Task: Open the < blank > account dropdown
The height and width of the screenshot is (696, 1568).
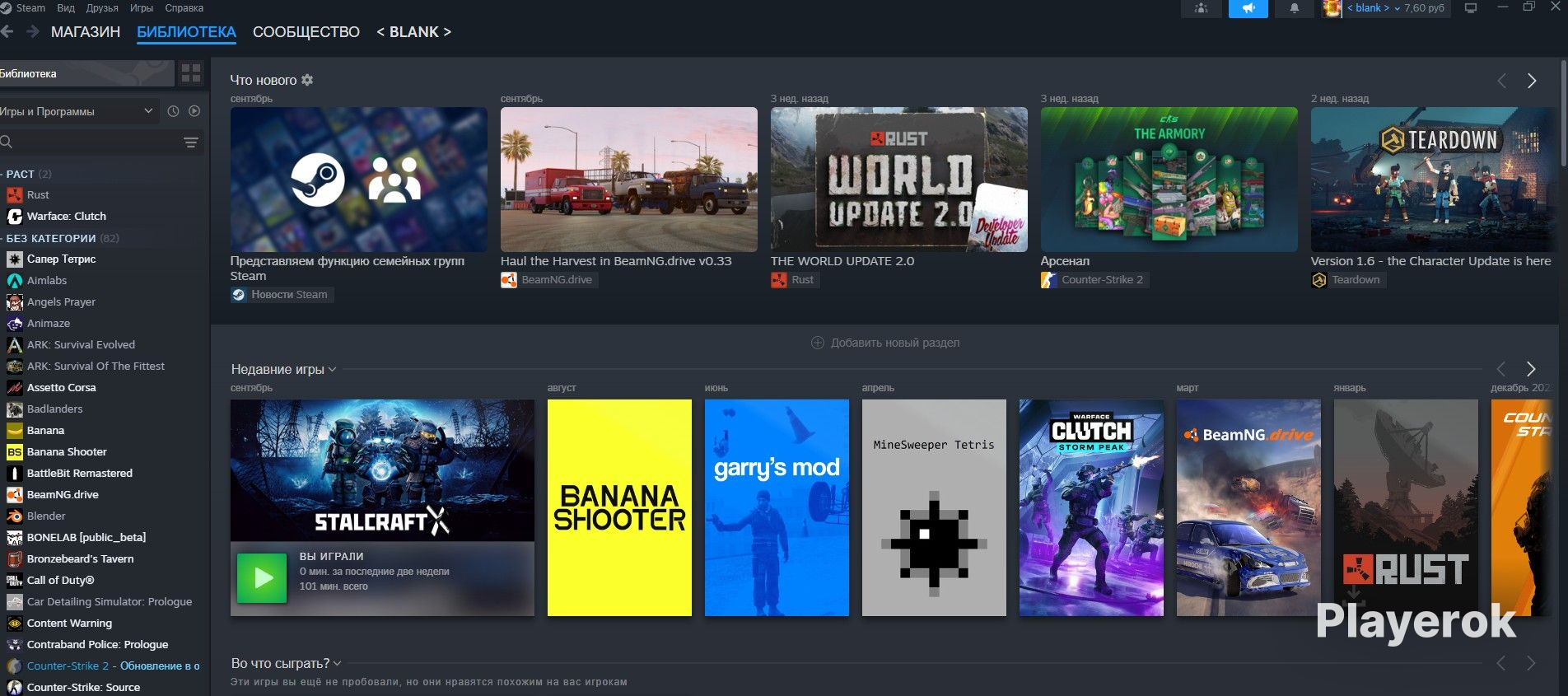Action: [x=1373, y=8]
